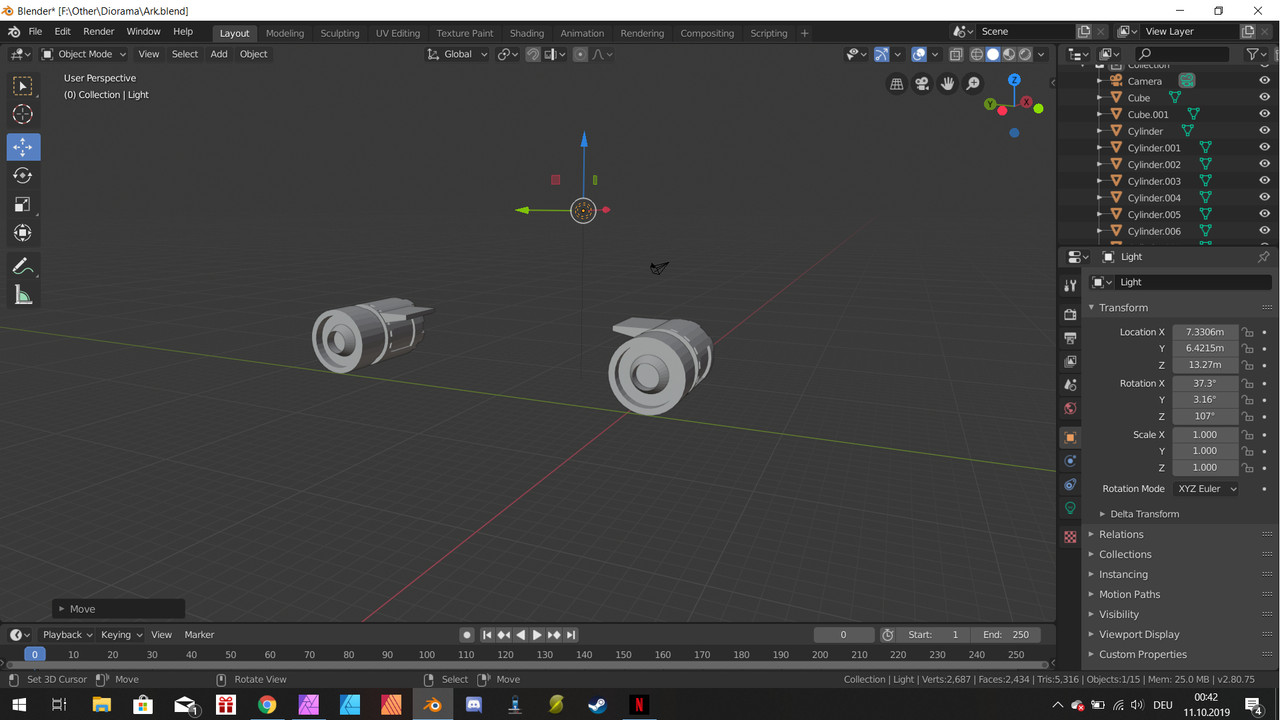
Task: Select the Measure tool
Action: click(x=23, y=296)
